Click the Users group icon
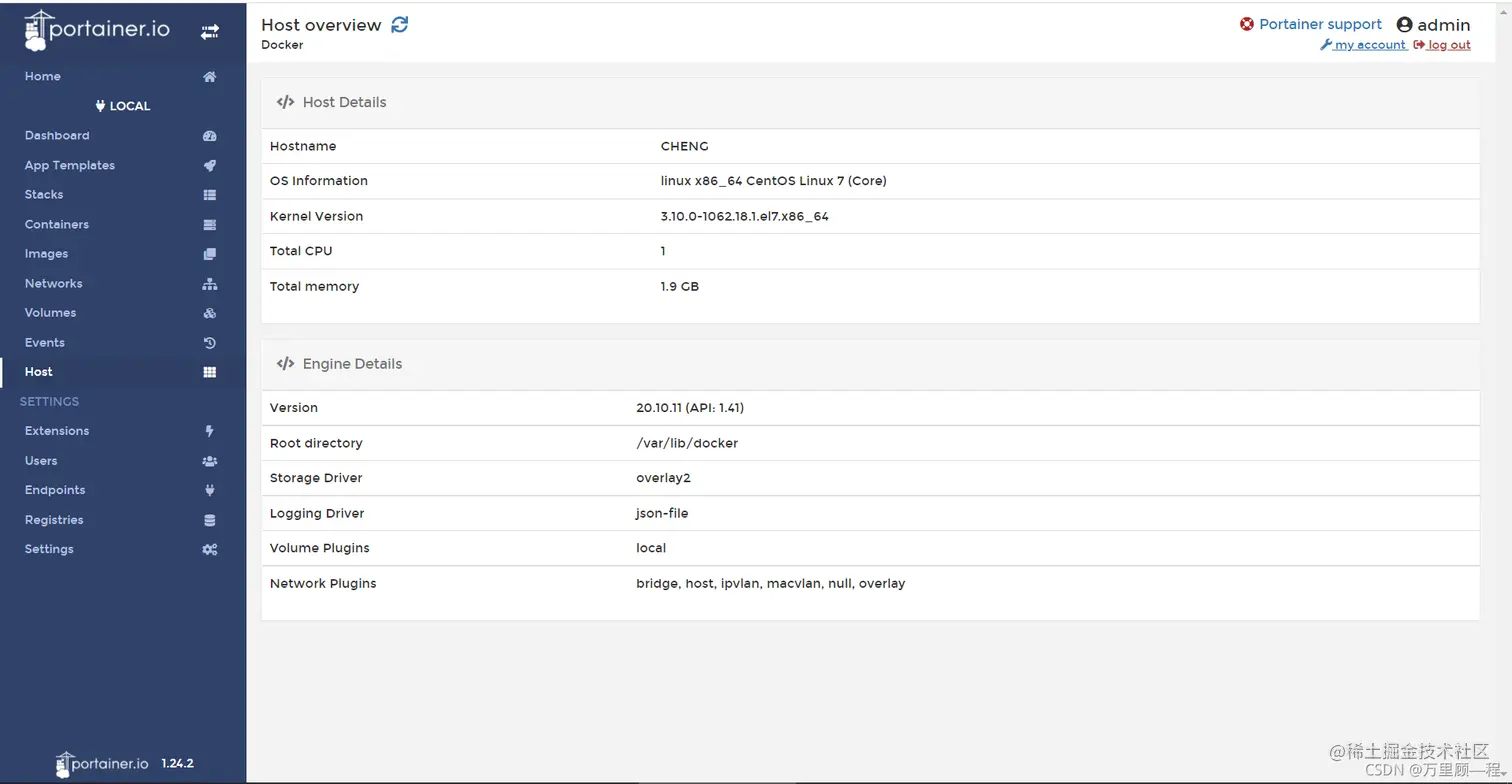This screenshot has width=1512, height=784. [209, 461]
